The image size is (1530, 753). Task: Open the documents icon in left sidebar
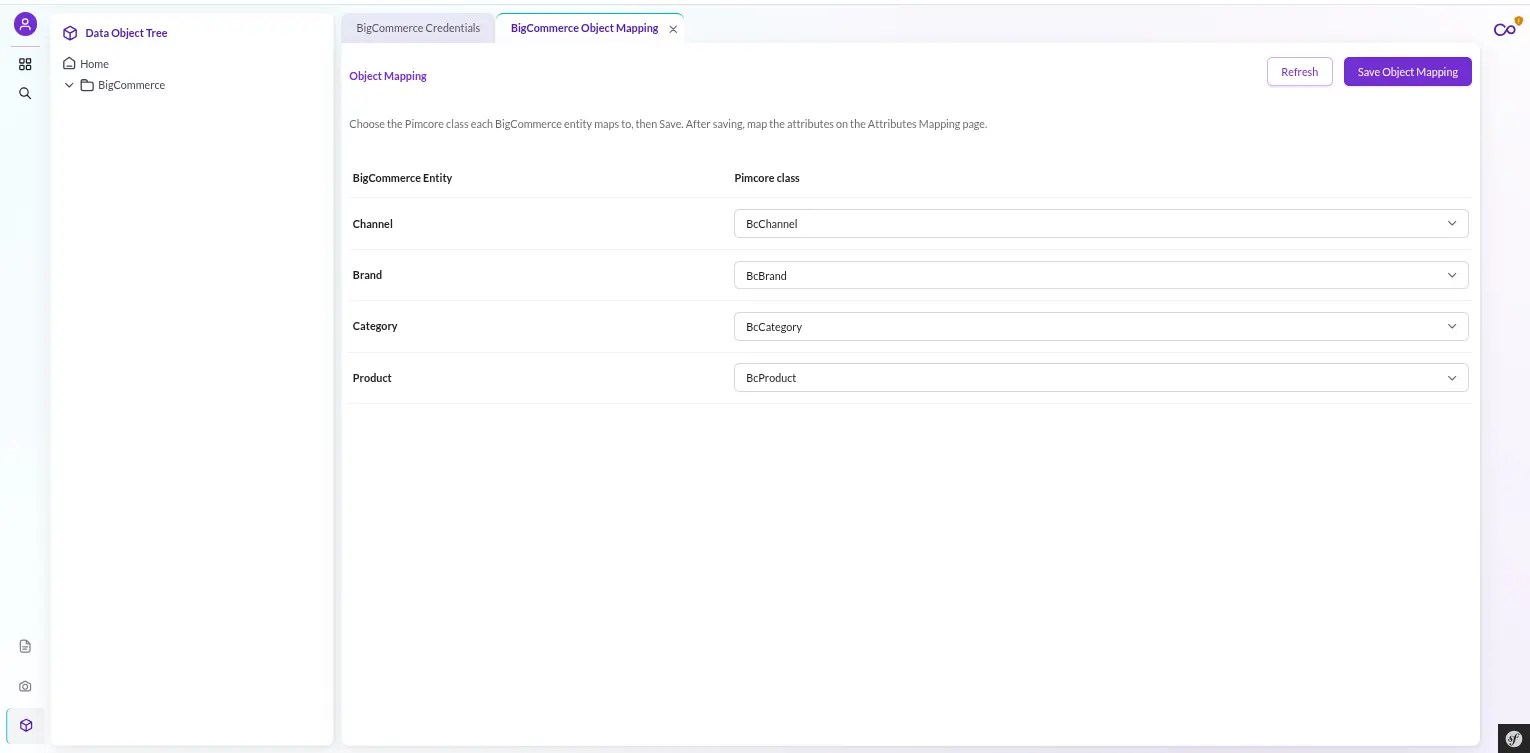click(x=25, y=646)
